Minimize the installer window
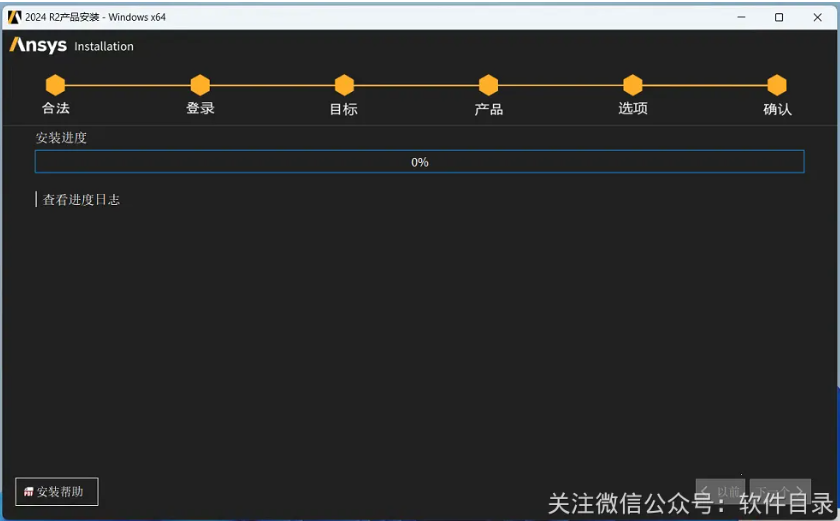Screen dimensions: 840x521 [x=741, y=17]
